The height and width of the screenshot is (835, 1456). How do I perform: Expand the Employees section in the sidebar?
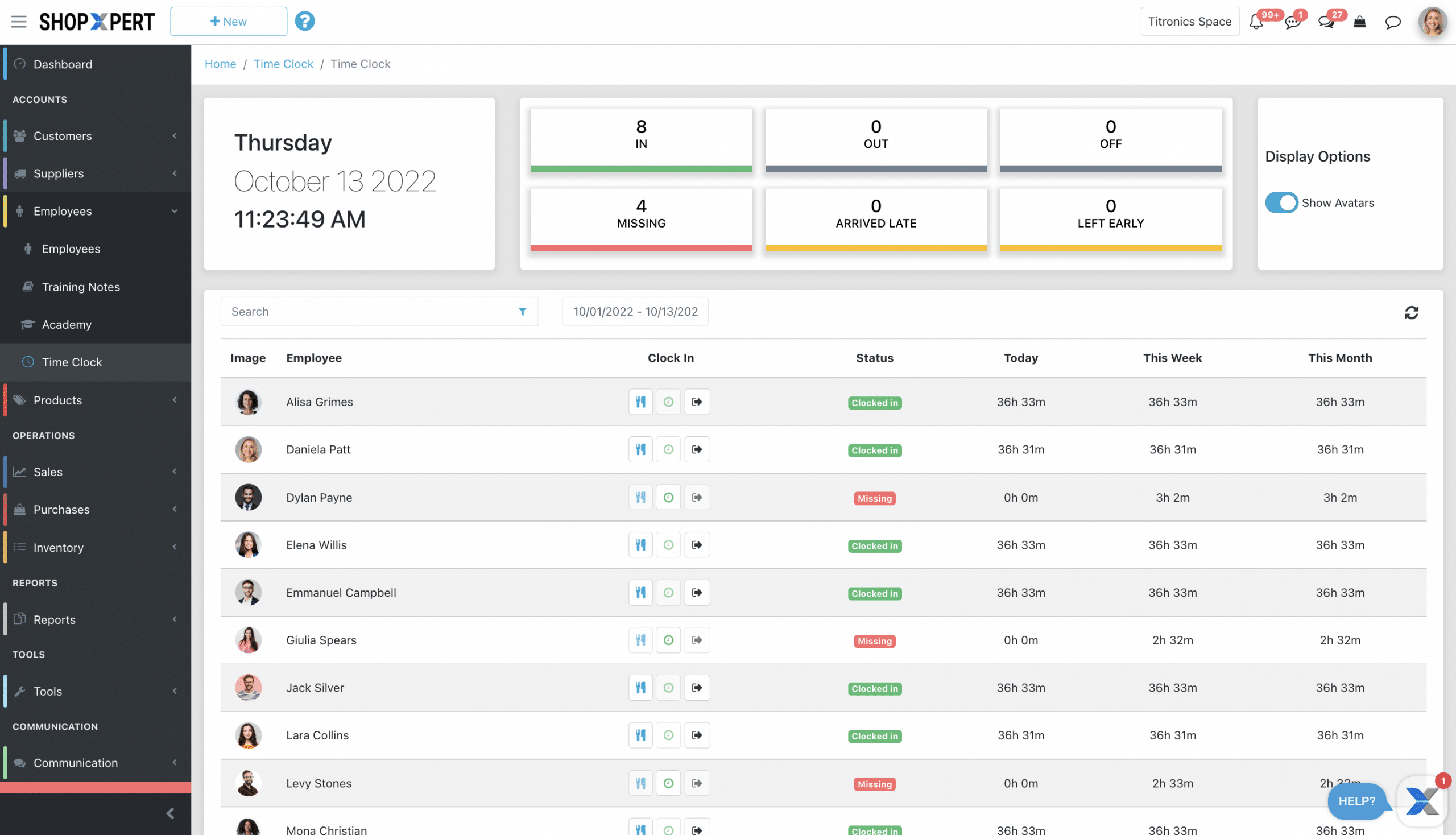coord(63,210)
